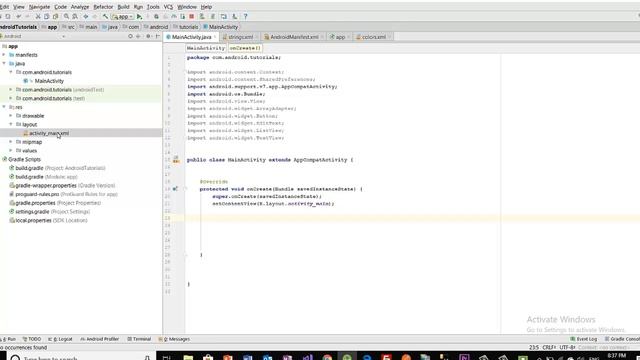Open the Refactor menu

(103, 7)
